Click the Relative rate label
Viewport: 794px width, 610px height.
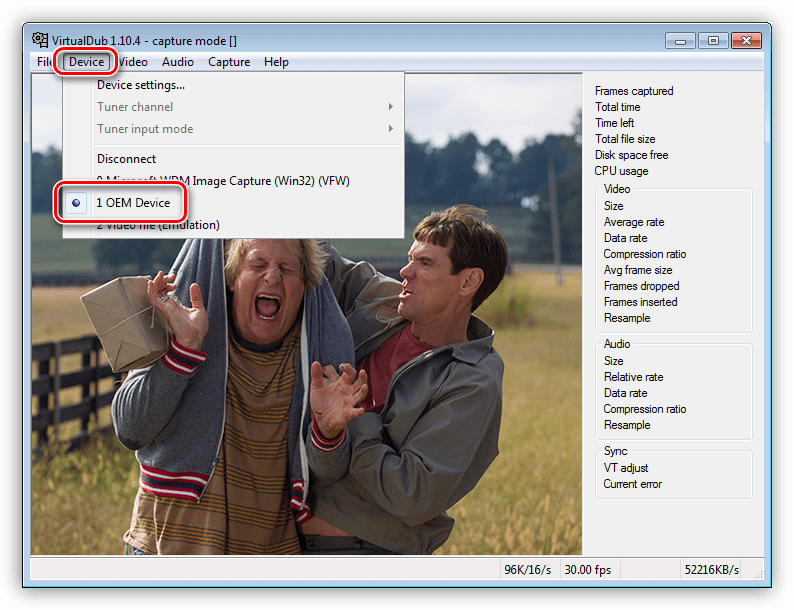pos(633,377)
